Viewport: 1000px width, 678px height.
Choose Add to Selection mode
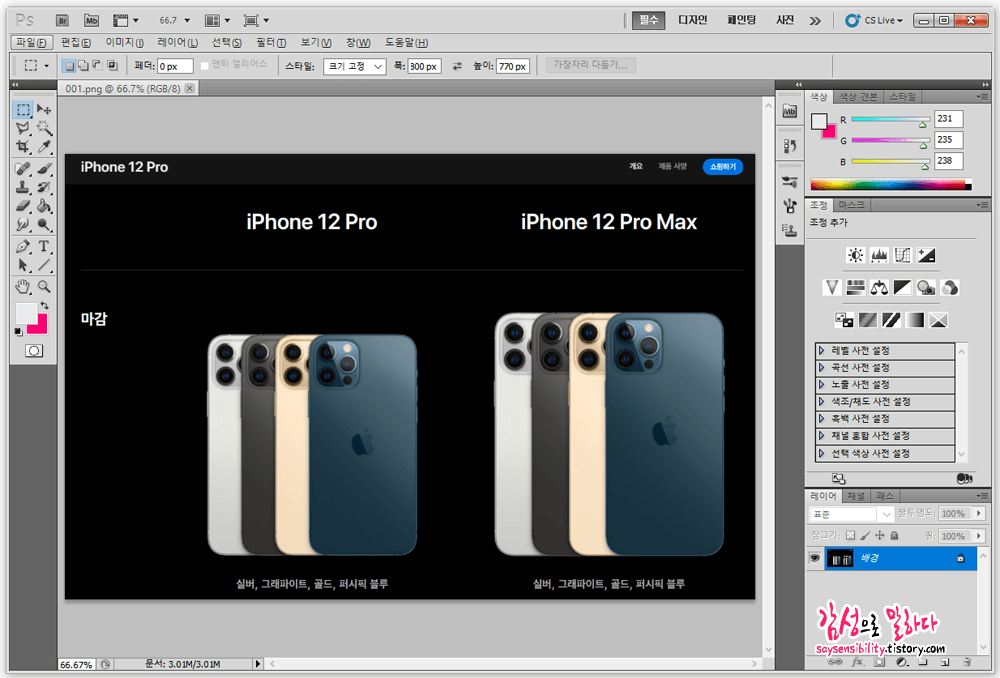(x=83, y=65)
